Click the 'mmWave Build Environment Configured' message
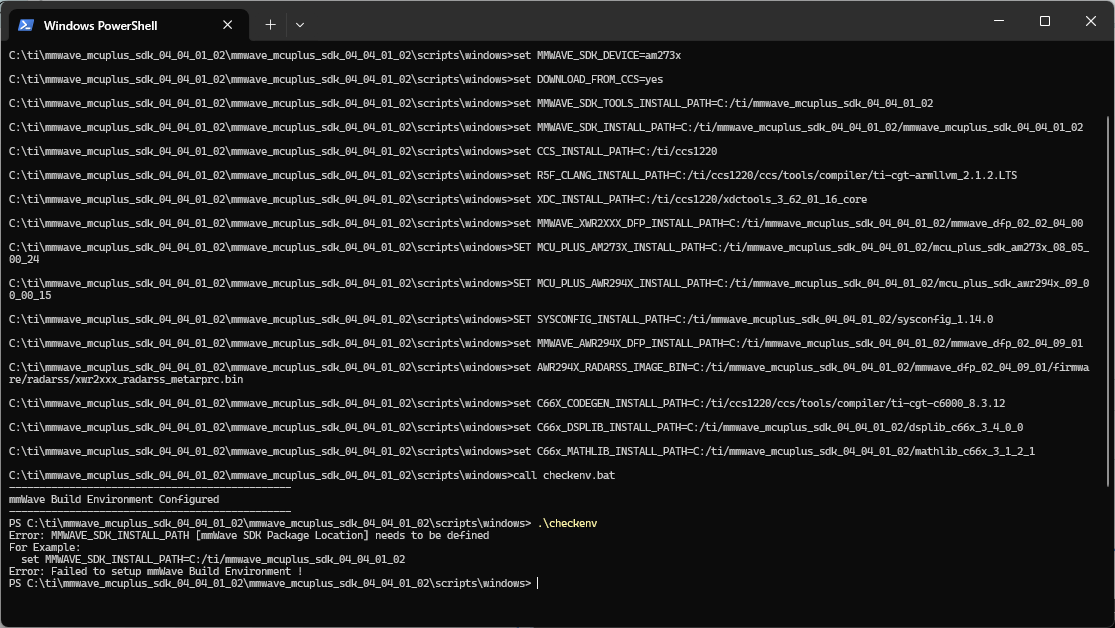1115x628 pixels. tap(114, 499)
